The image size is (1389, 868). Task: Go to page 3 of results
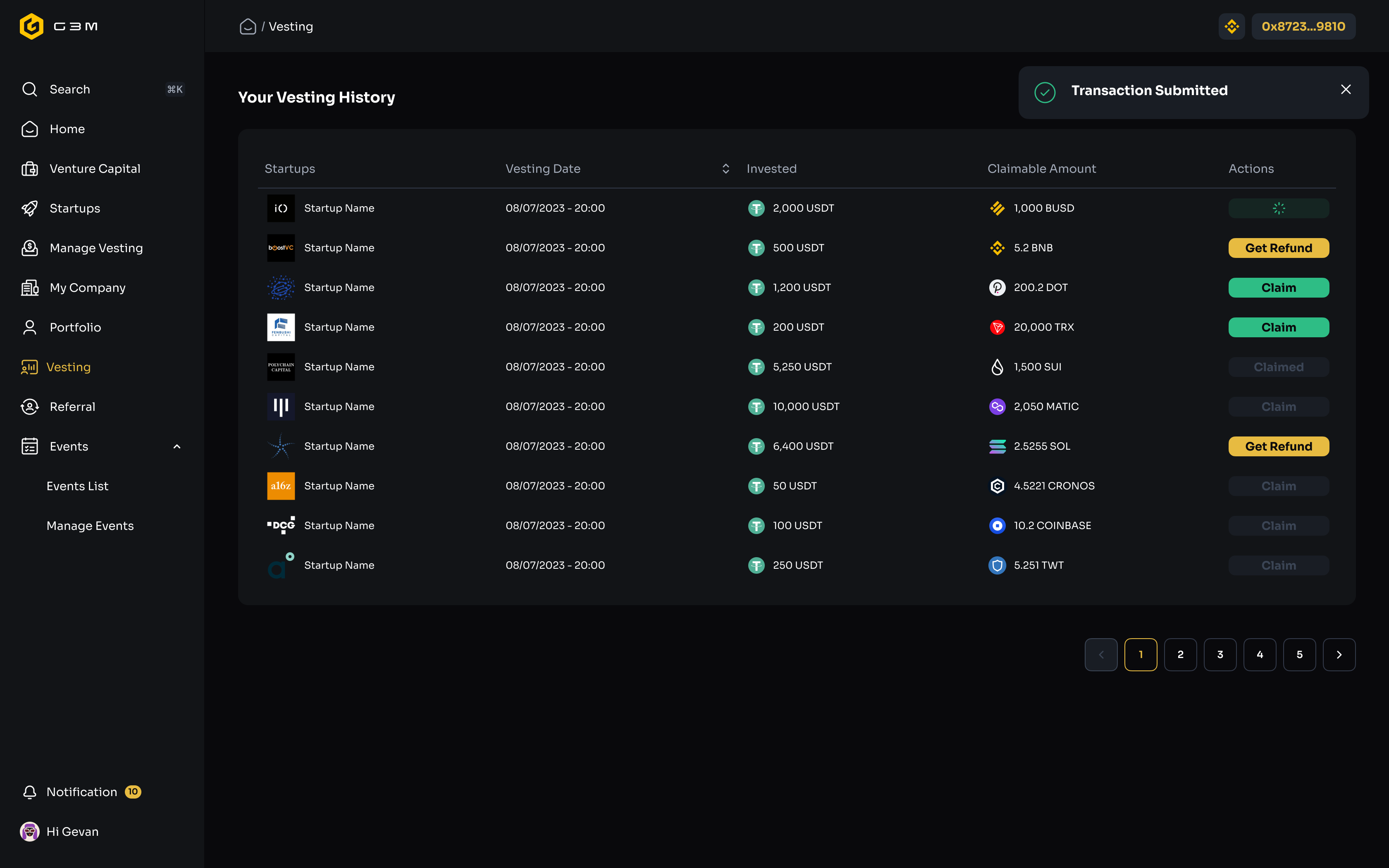(1220, 654)
